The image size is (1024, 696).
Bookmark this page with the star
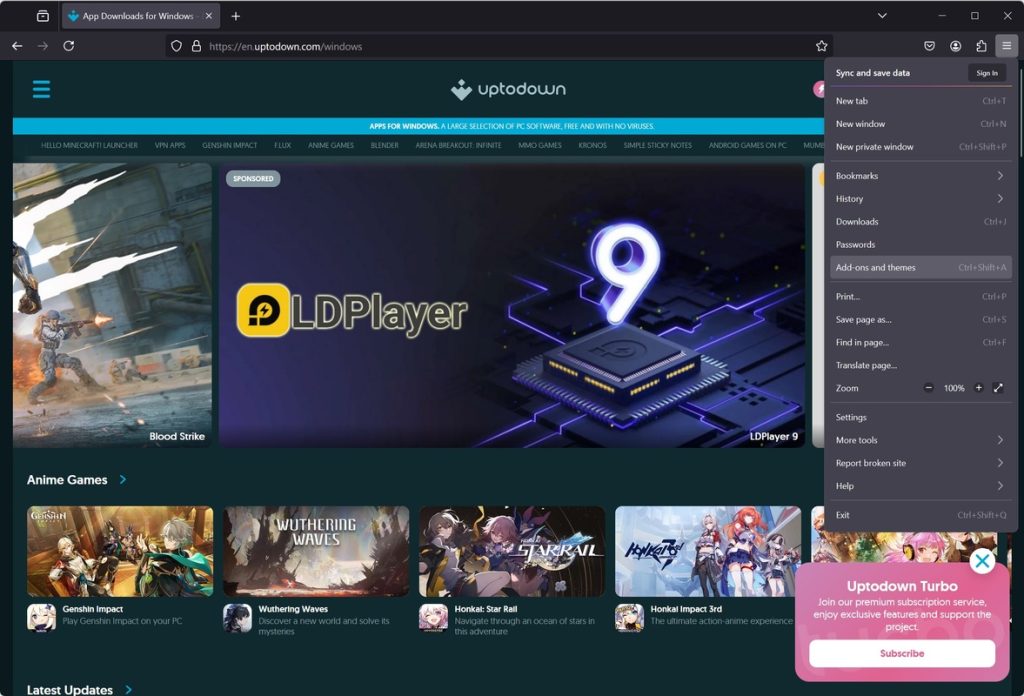(821, 46)
